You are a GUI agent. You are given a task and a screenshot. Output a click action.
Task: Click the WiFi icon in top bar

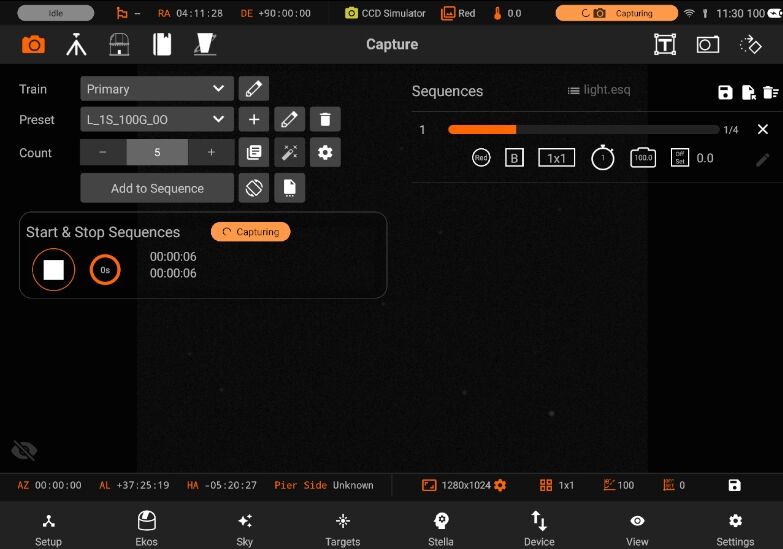[689, 13]
